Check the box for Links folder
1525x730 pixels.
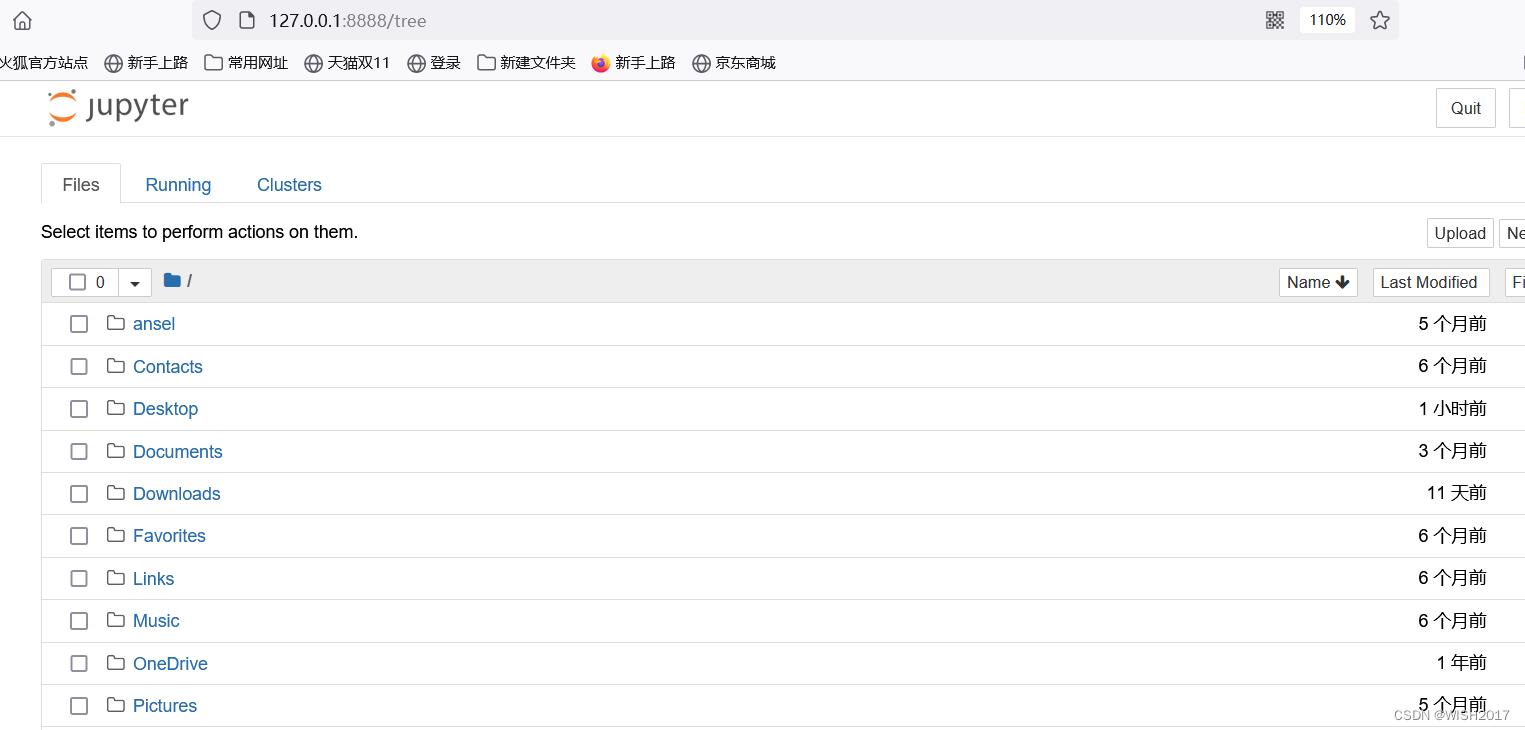[79, 579]
